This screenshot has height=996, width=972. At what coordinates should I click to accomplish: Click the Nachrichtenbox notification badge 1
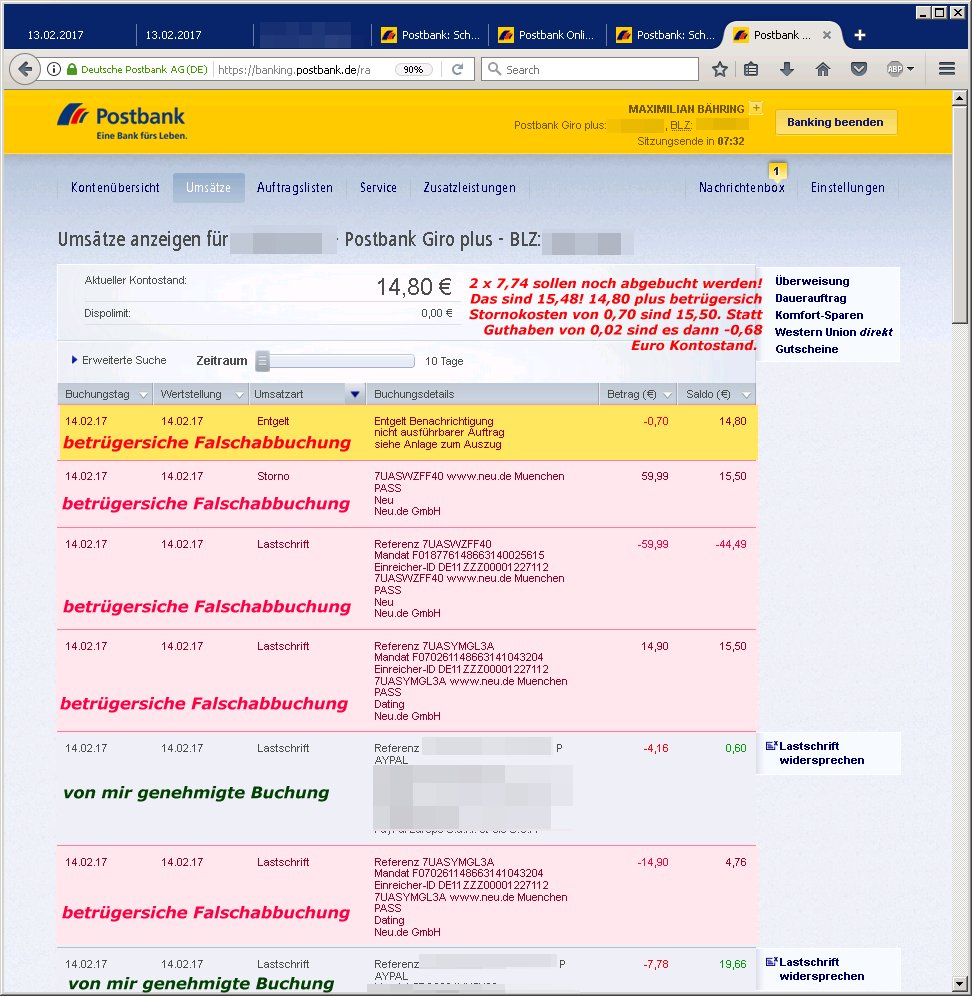776,171
